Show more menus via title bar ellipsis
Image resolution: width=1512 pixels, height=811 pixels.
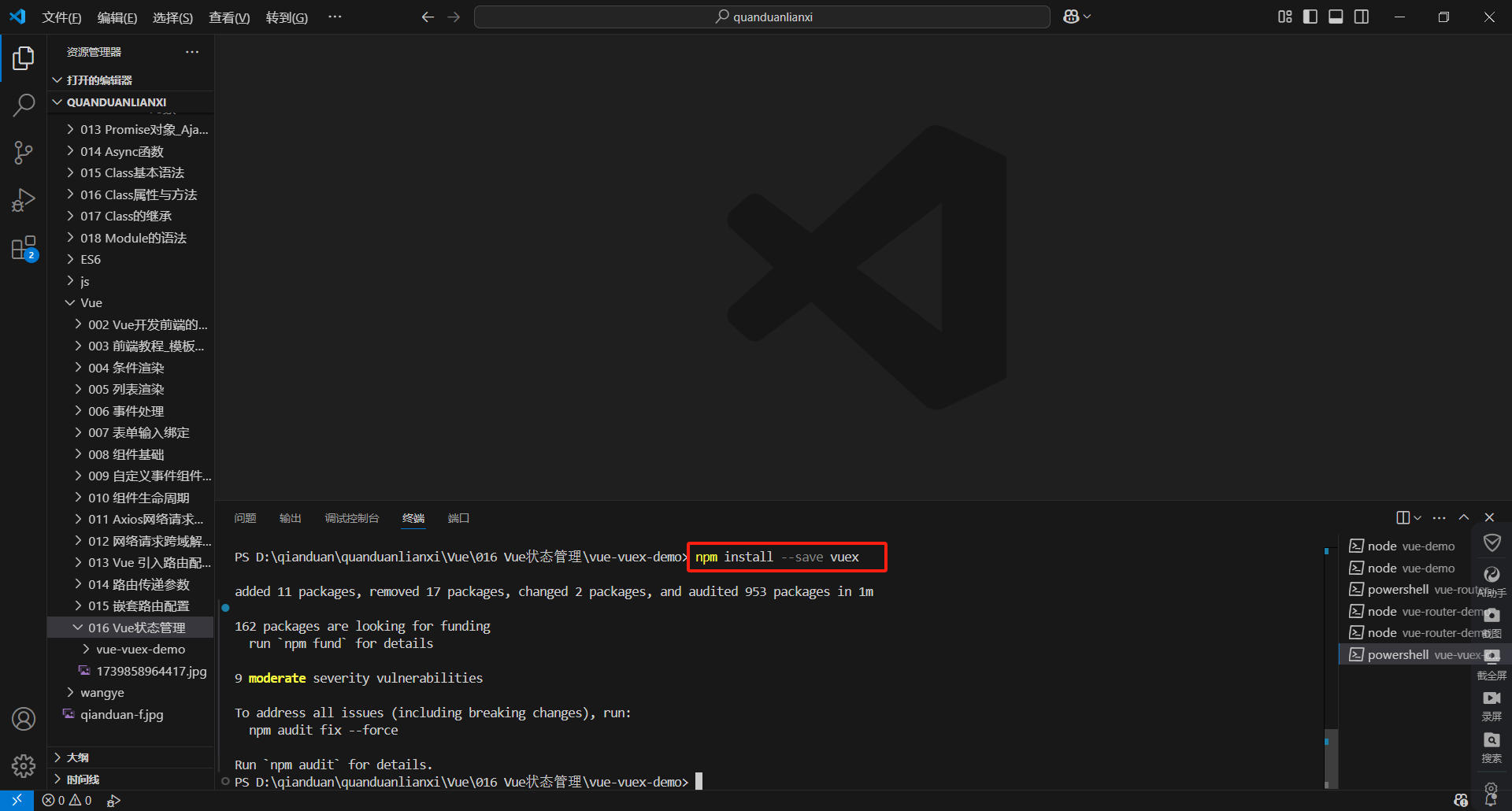pyautogui.click(x=335, y=17)
